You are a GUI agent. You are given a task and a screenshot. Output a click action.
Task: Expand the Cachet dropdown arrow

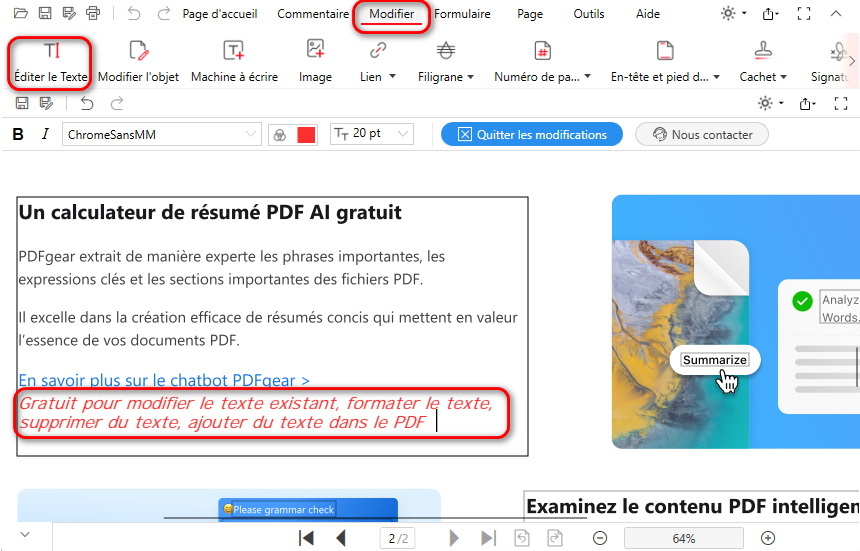click(x=783, y=77)
